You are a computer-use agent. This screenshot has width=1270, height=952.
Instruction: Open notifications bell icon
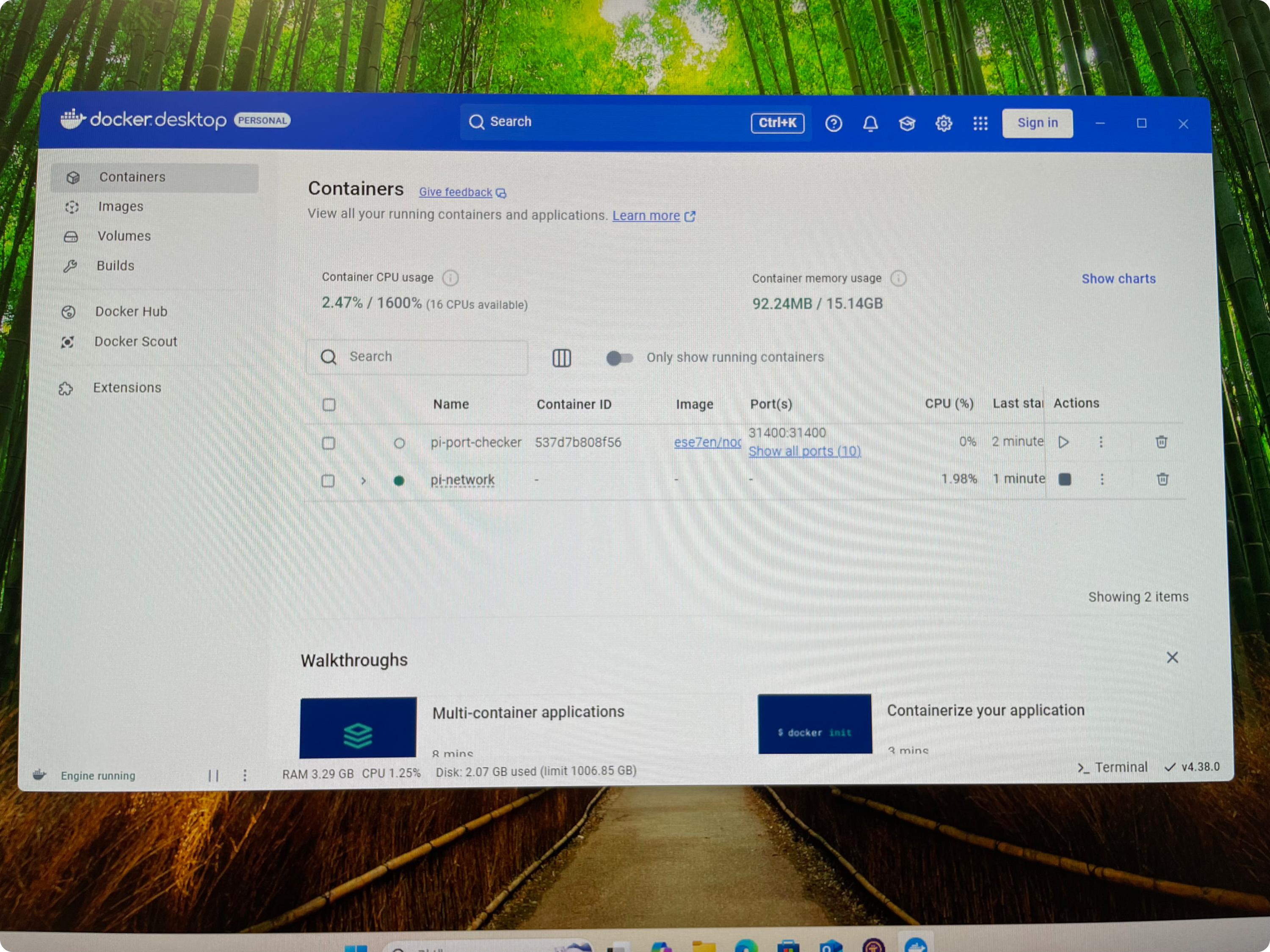870,124
